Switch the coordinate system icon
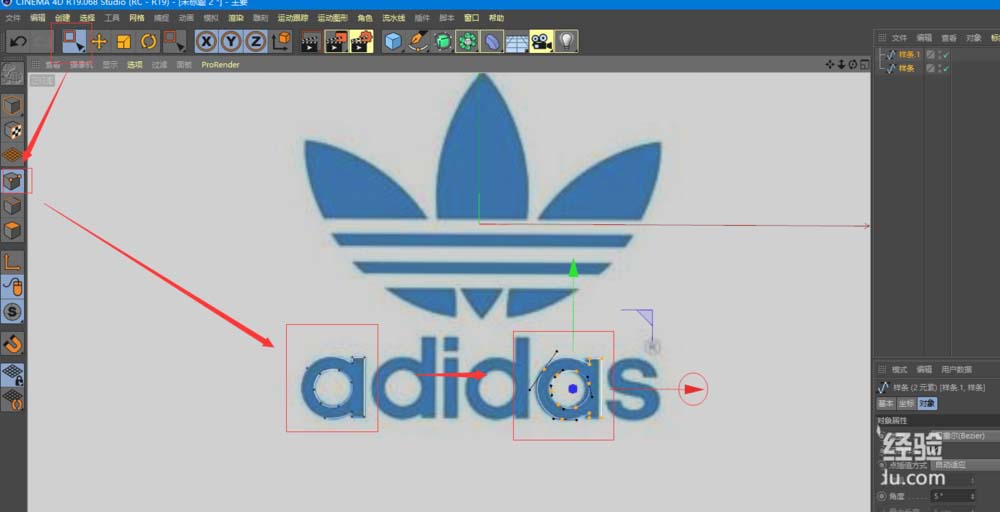This screenshot has height=512, width=1000. click(x=281, y=42)
